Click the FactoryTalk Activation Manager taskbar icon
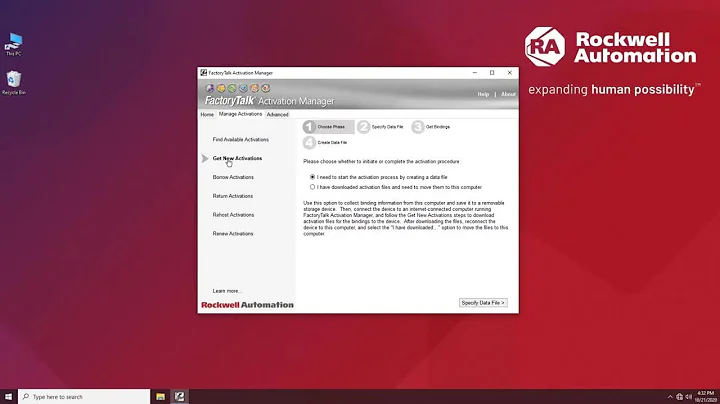This screenshot has height=404, width=720. click(180, 397)
